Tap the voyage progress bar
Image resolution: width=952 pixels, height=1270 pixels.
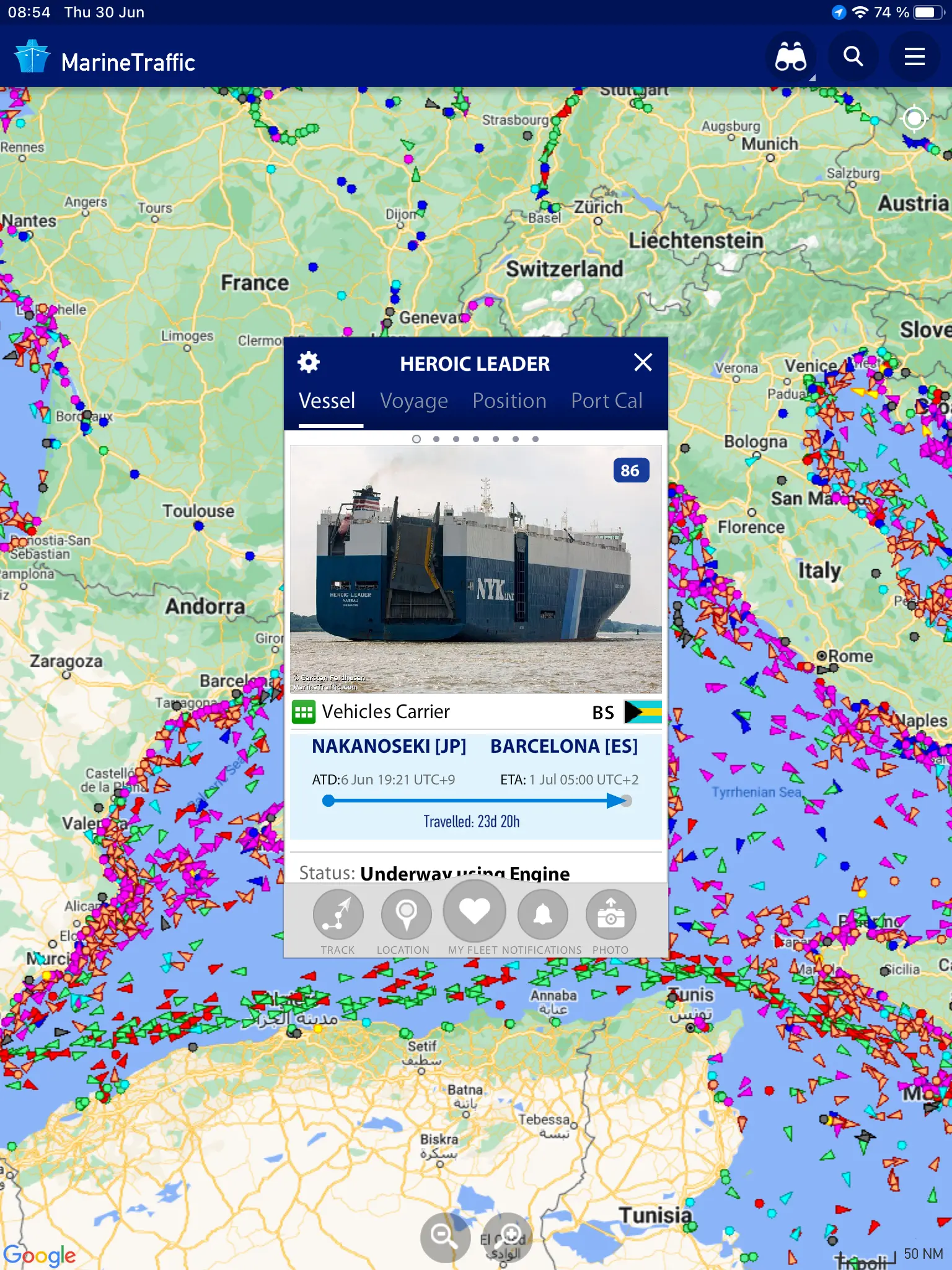[x=477, y=801]
